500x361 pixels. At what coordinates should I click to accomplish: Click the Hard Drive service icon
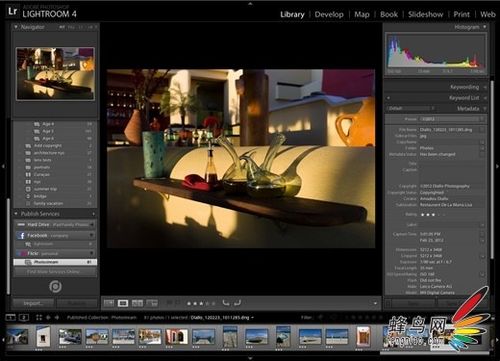coord(21,225)
